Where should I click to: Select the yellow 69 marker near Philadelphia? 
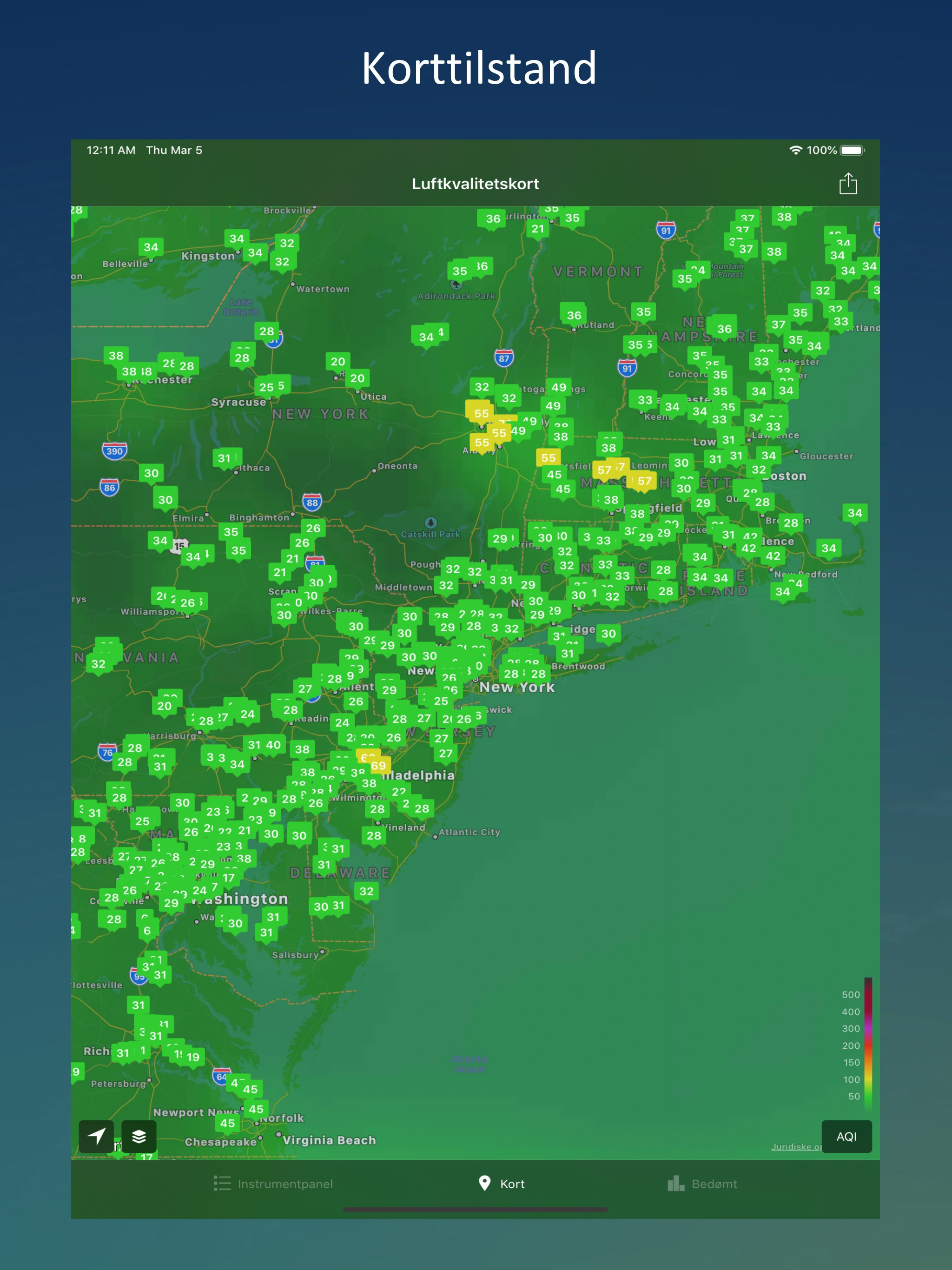[x=378, y=766]
